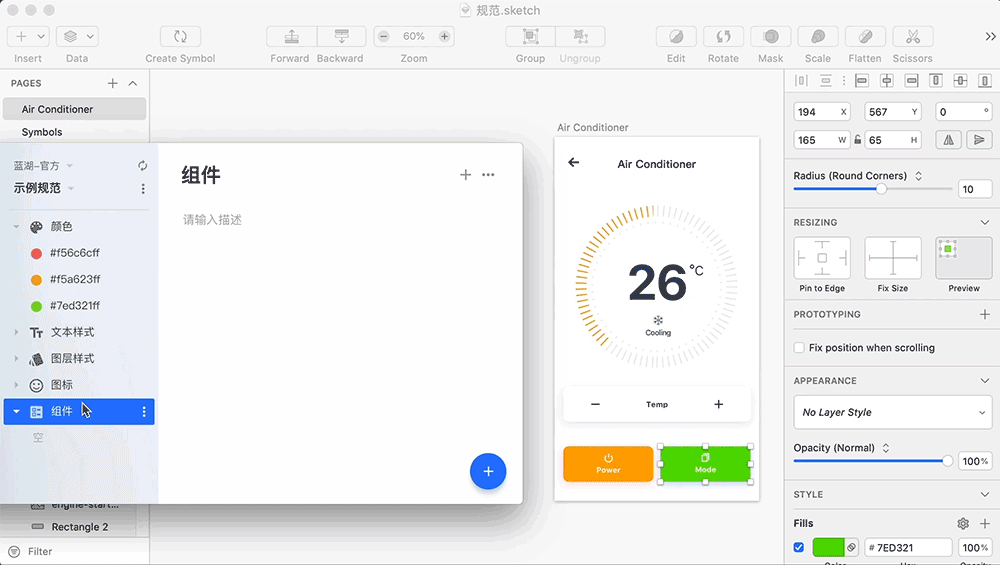This screenshot has width=1000, height=565.
Task: Open the No Layer Style dropdown
Action: 893,412
